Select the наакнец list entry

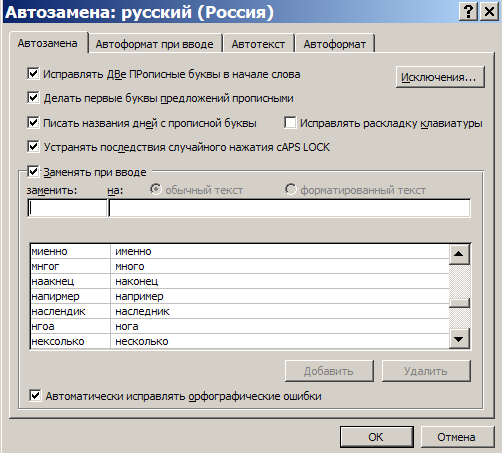pyautogui.click(x=53, y=281)
